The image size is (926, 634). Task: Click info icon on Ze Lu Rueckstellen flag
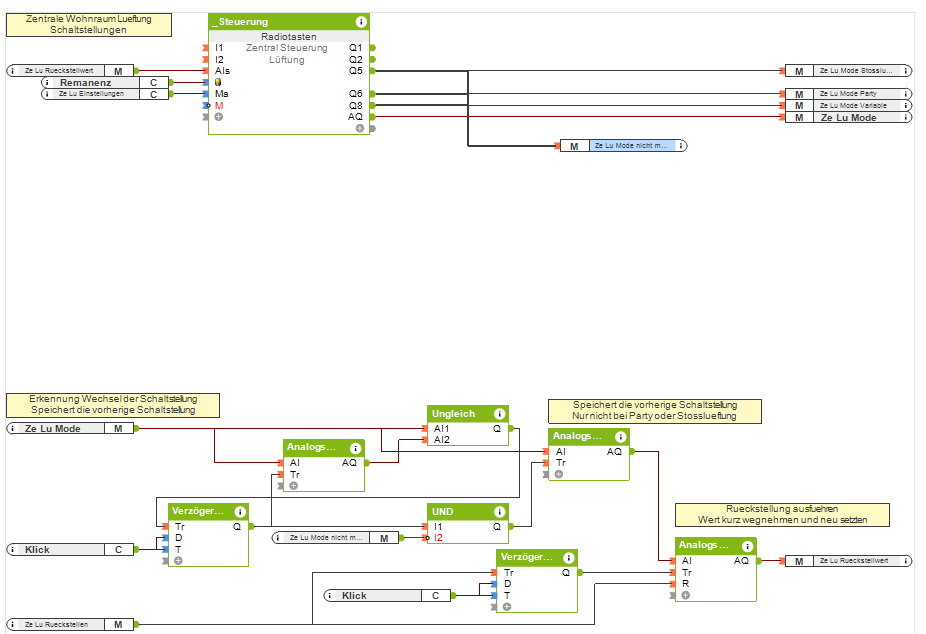coord(12,624)
